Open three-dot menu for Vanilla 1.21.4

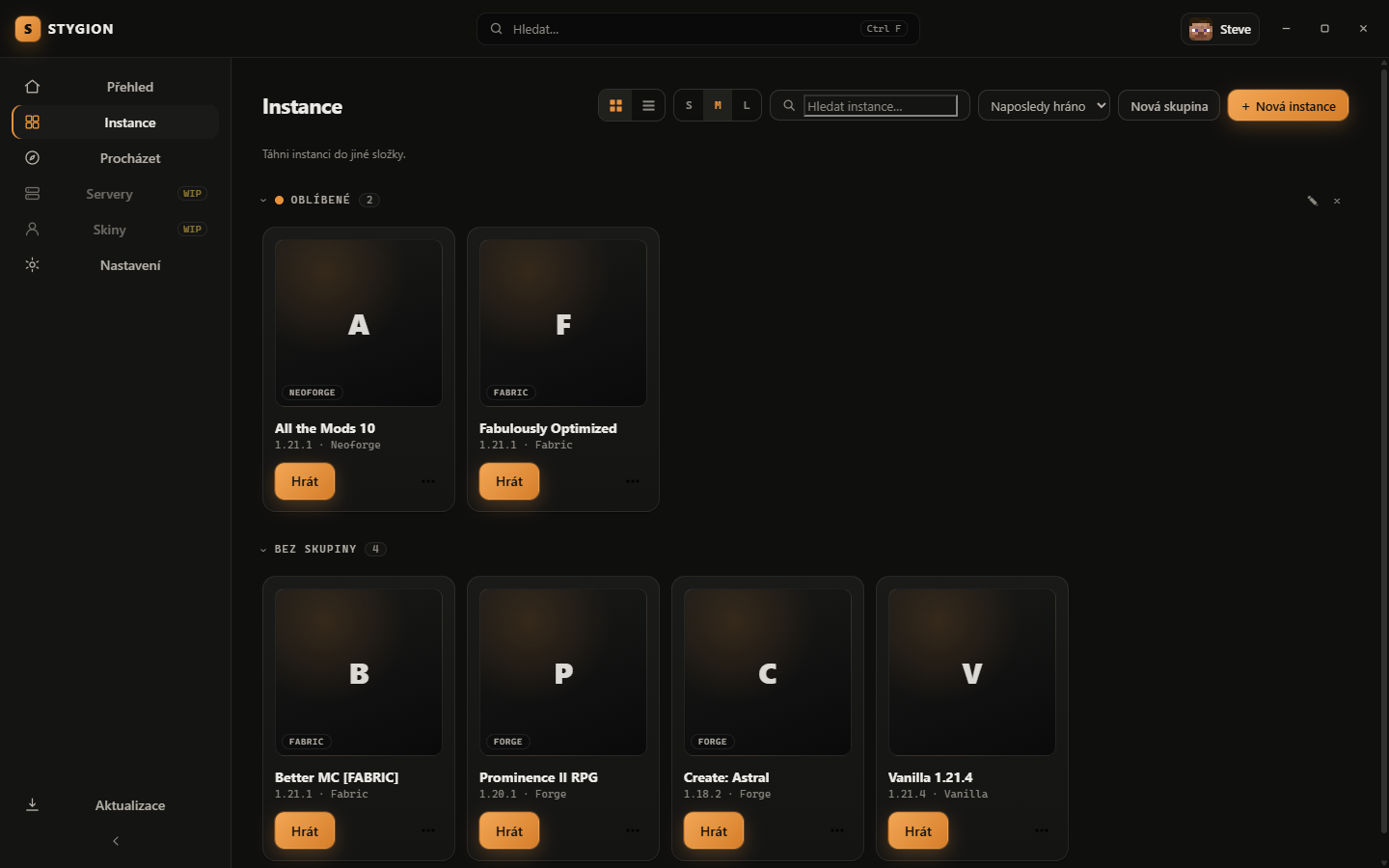1042,830
